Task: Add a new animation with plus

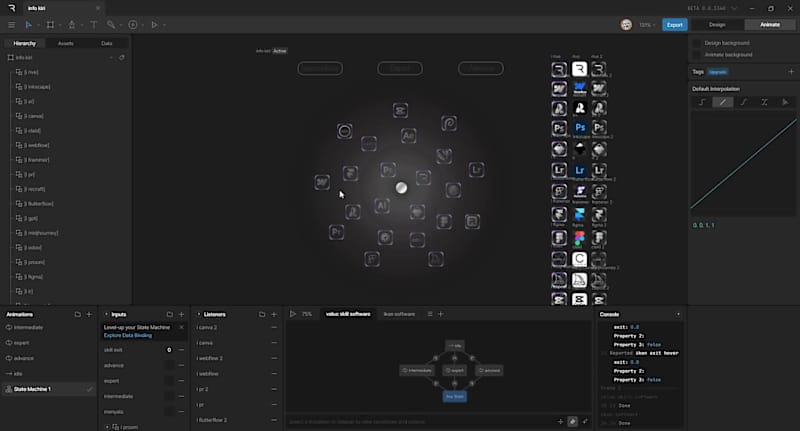Action: pyautogui.click(x=89, y=314)
